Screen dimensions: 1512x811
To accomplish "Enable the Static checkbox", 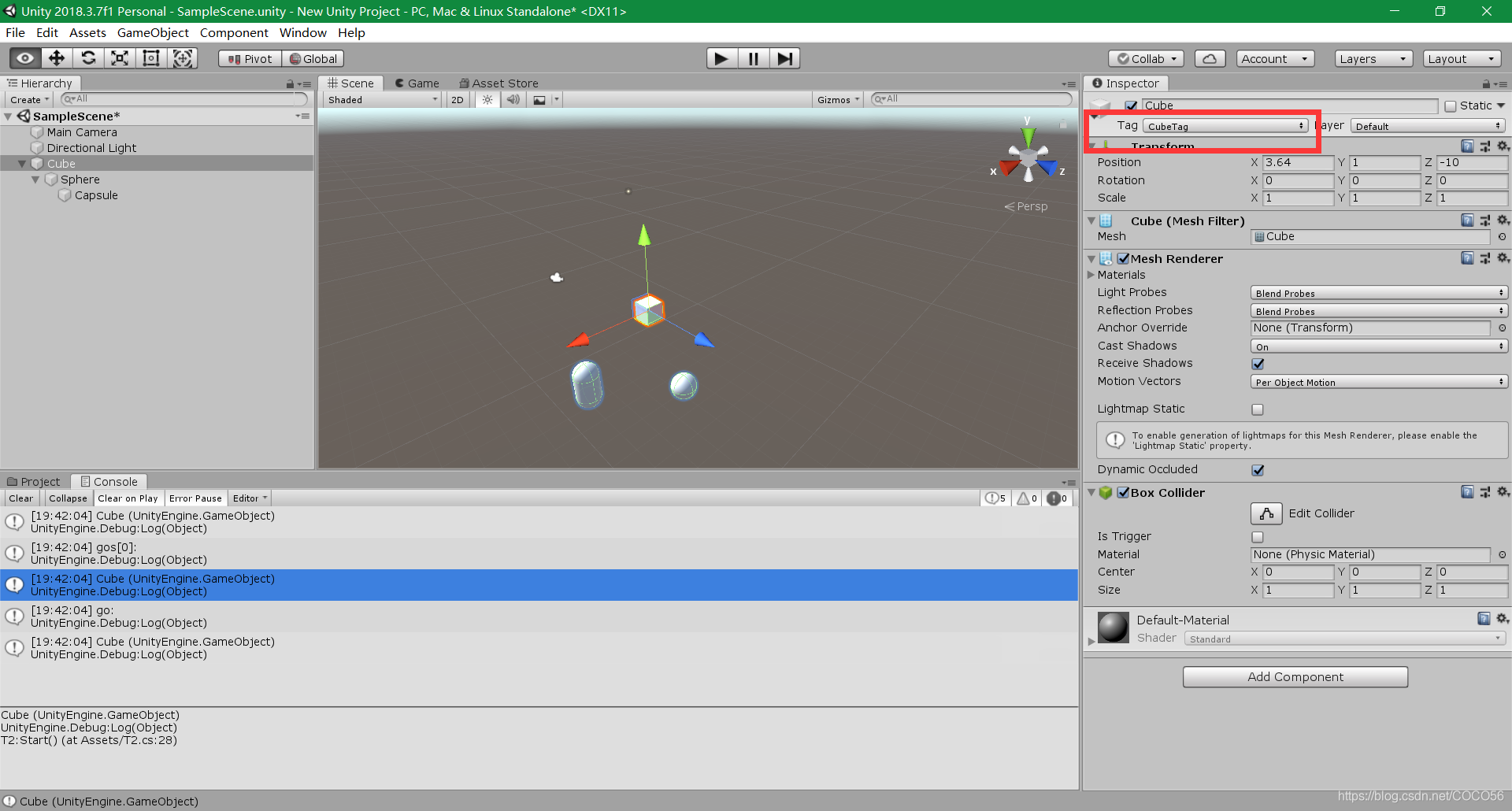I will [1451, 106].
